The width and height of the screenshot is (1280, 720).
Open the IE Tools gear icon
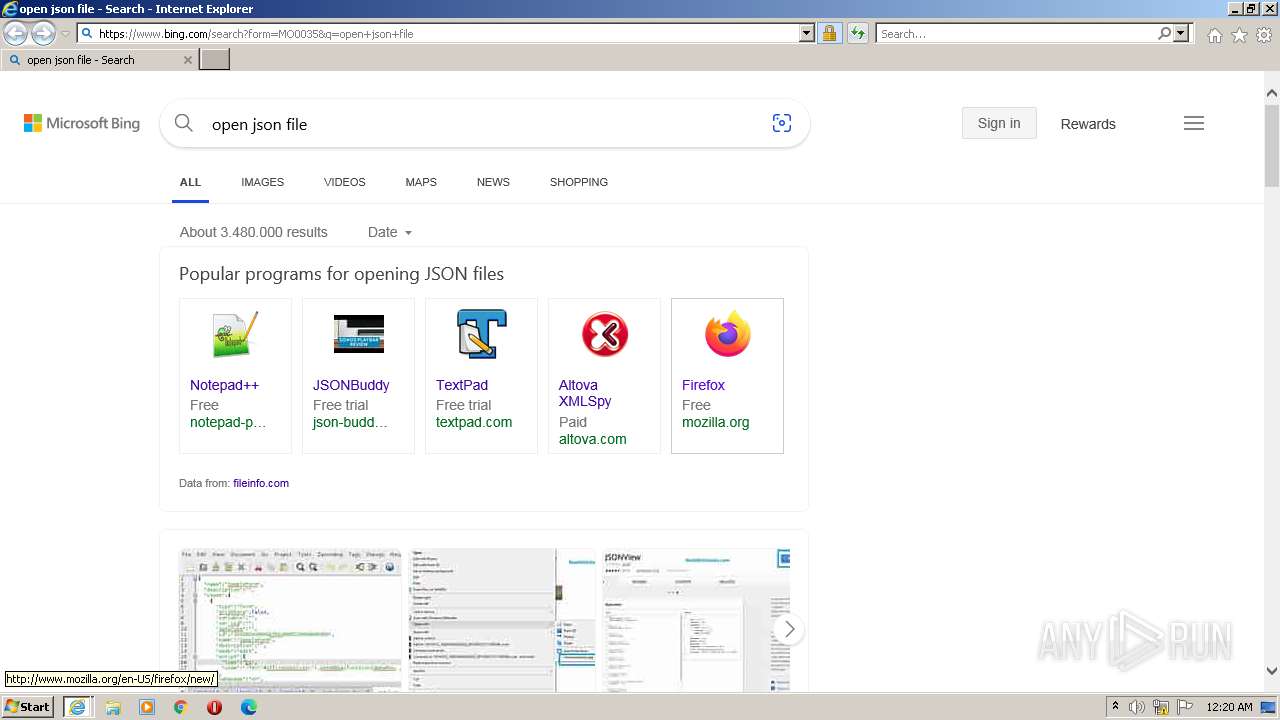coord(1264,35)
